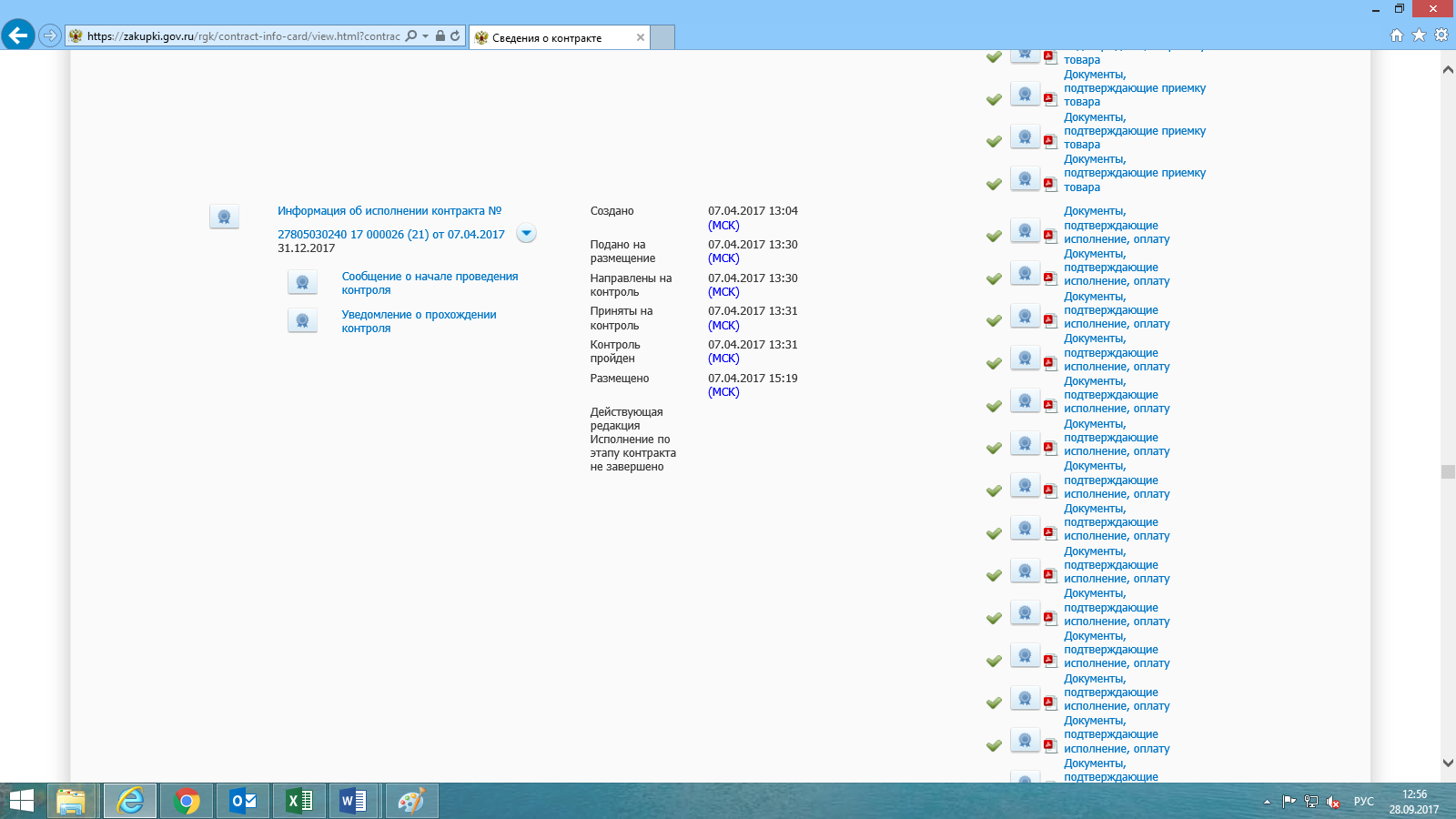Go back with the browser Back arrow

point(18,35)
